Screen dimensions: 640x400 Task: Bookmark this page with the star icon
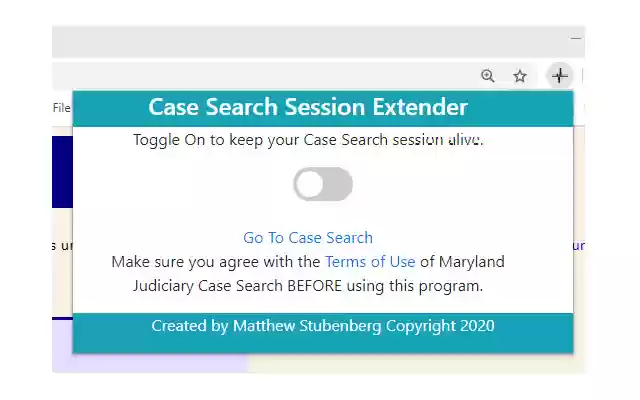pos(520,76)
